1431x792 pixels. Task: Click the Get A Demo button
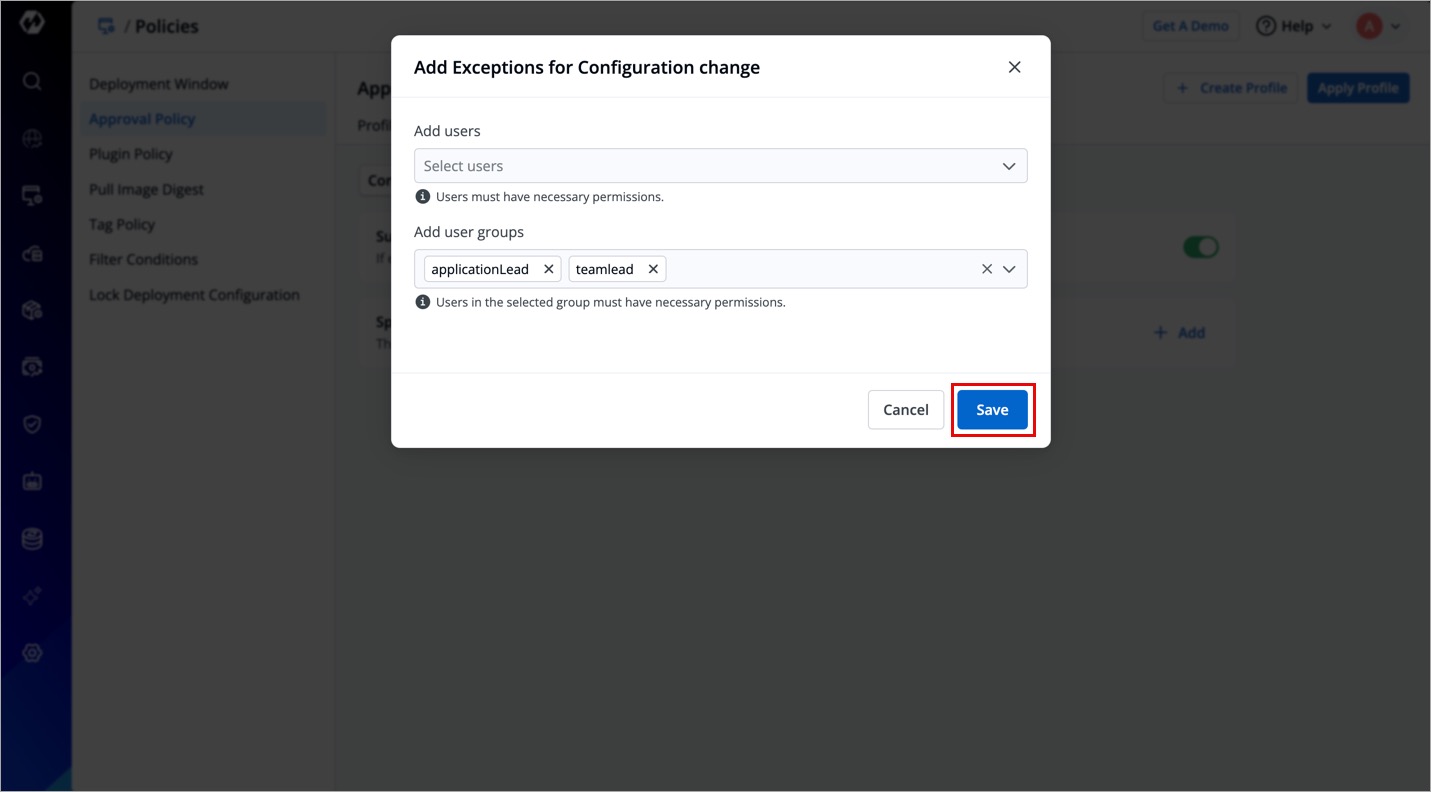pos(1190,26)
